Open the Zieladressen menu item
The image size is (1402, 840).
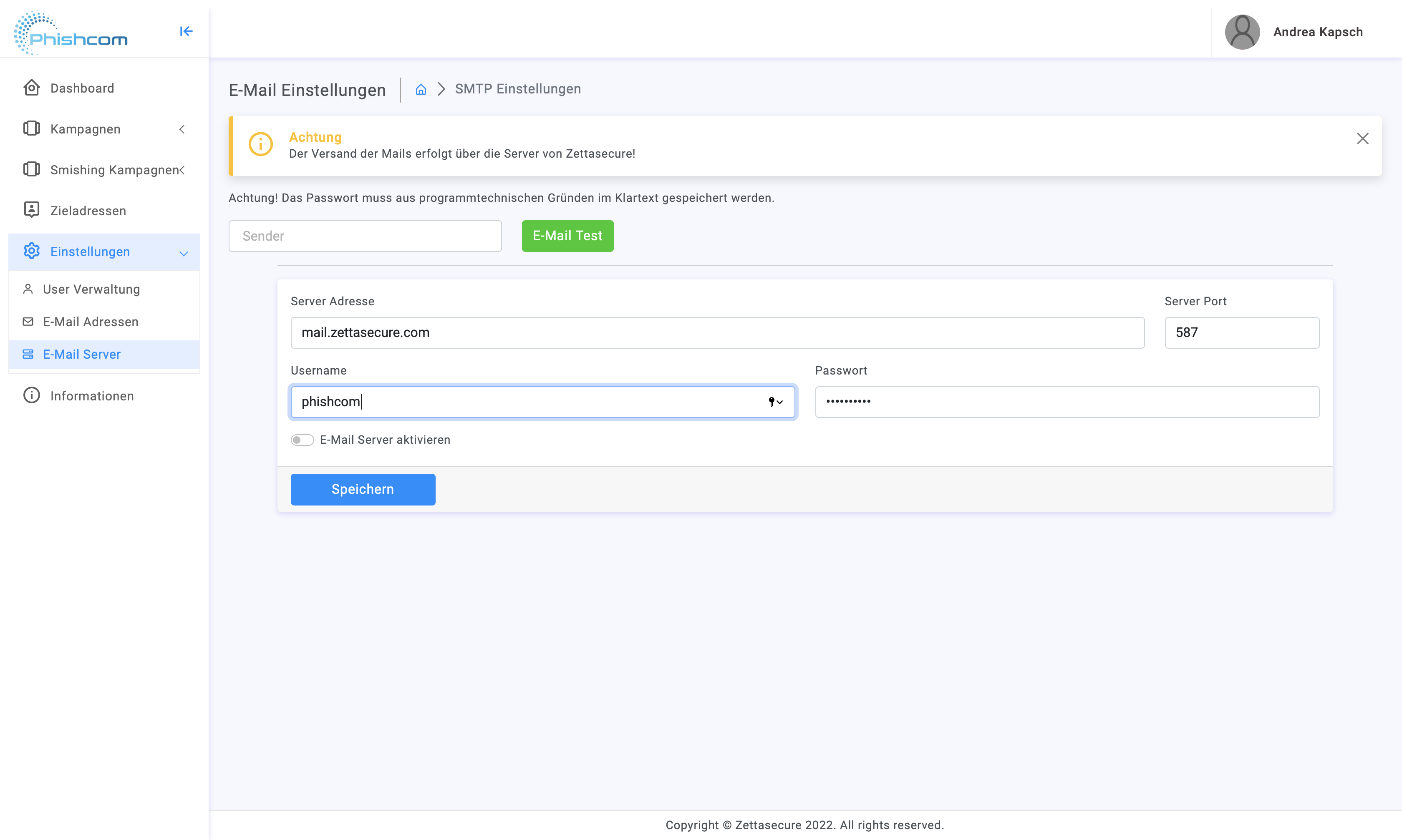[x=104, y=210]
